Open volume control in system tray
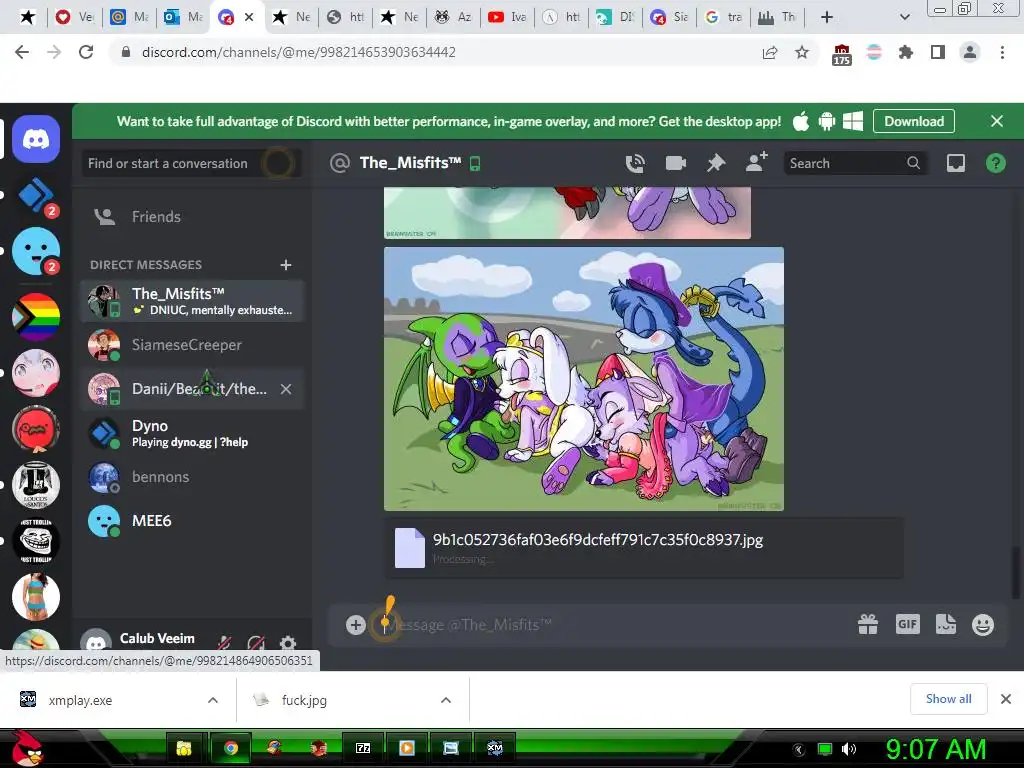Screen dimensions: 1024x768 point(849,749)
